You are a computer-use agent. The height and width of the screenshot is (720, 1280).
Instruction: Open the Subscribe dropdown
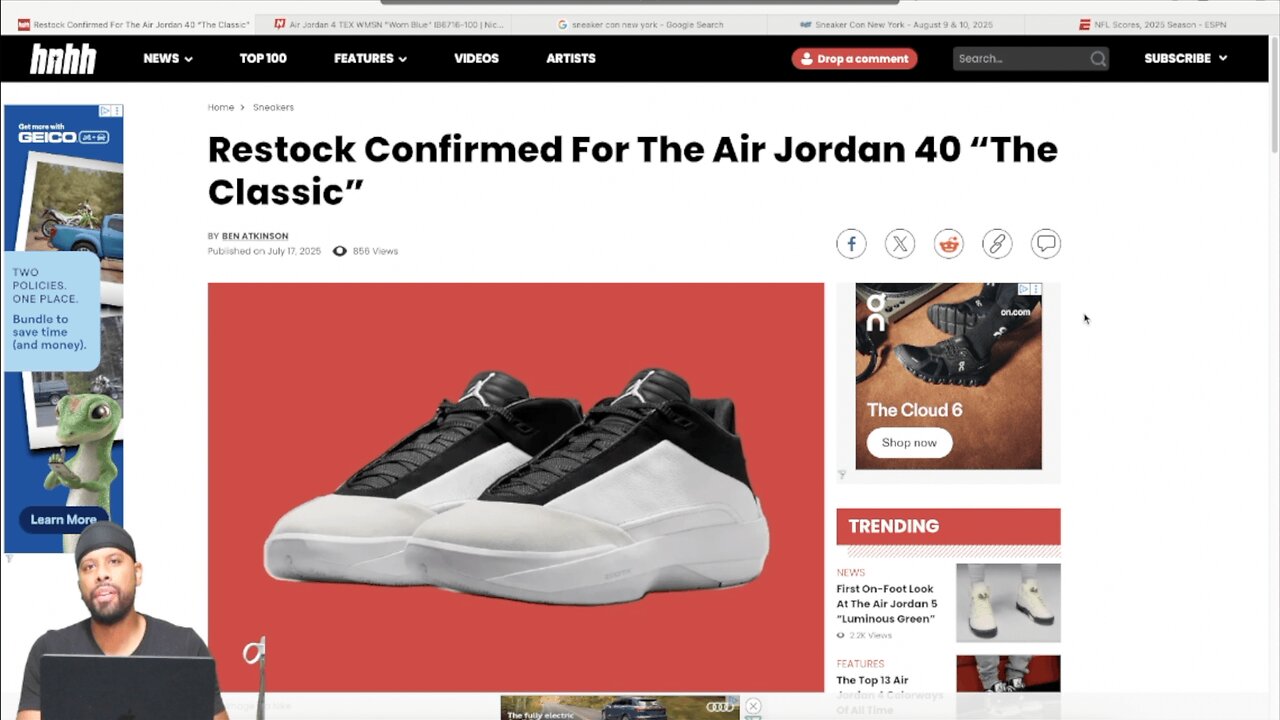click(x=1185, y=59)
